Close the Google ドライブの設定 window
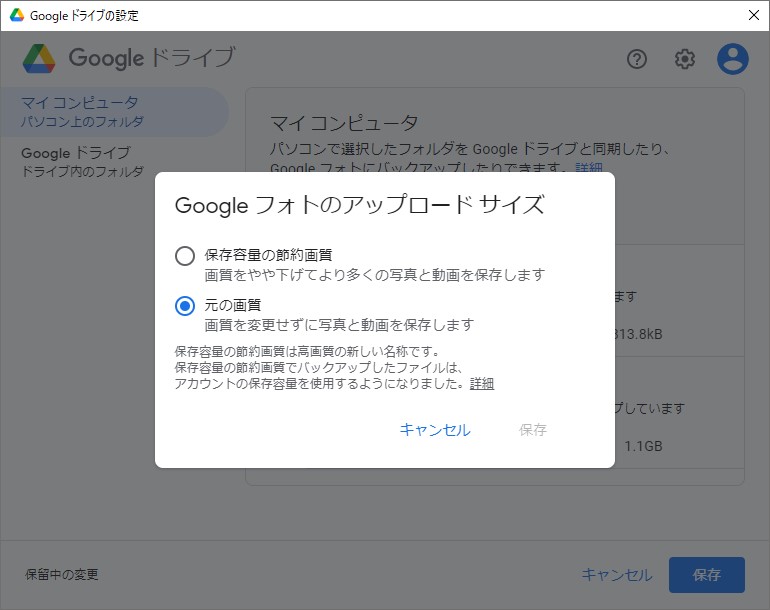The image size is (770, 610). [x=754, y=15]
